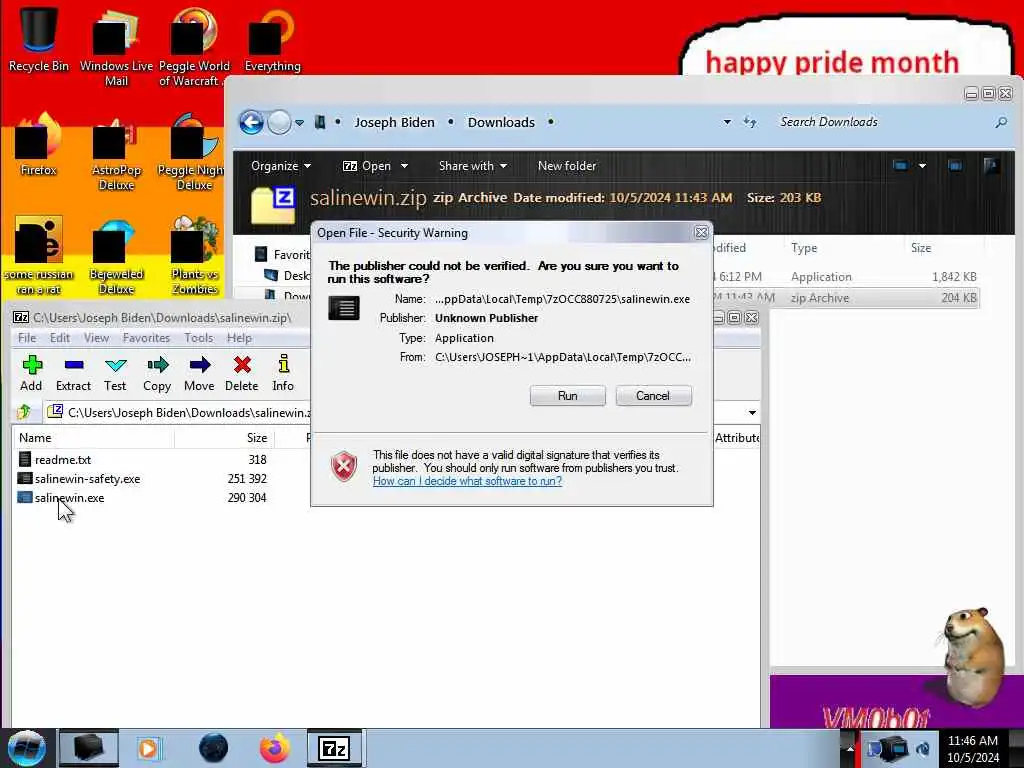Show hidden system tray icons arrow

point(850,748)
